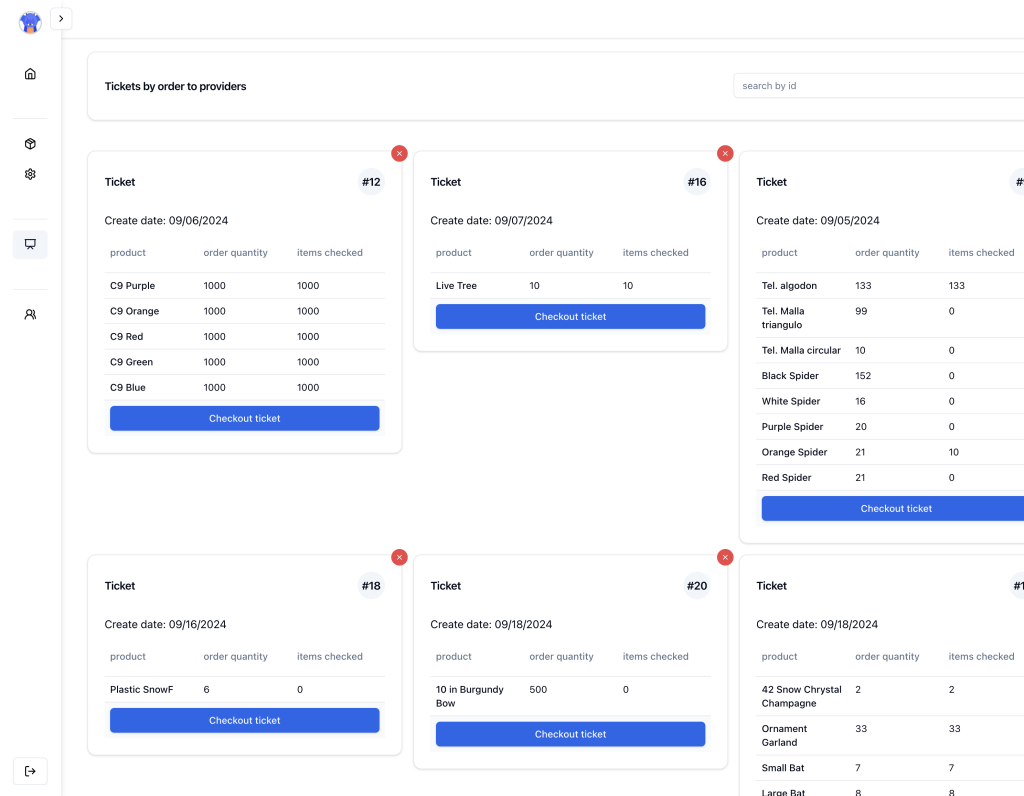Click the #12 ticket number badge
This screenshot has width=1024, height=796.
(x=371, y=182)
